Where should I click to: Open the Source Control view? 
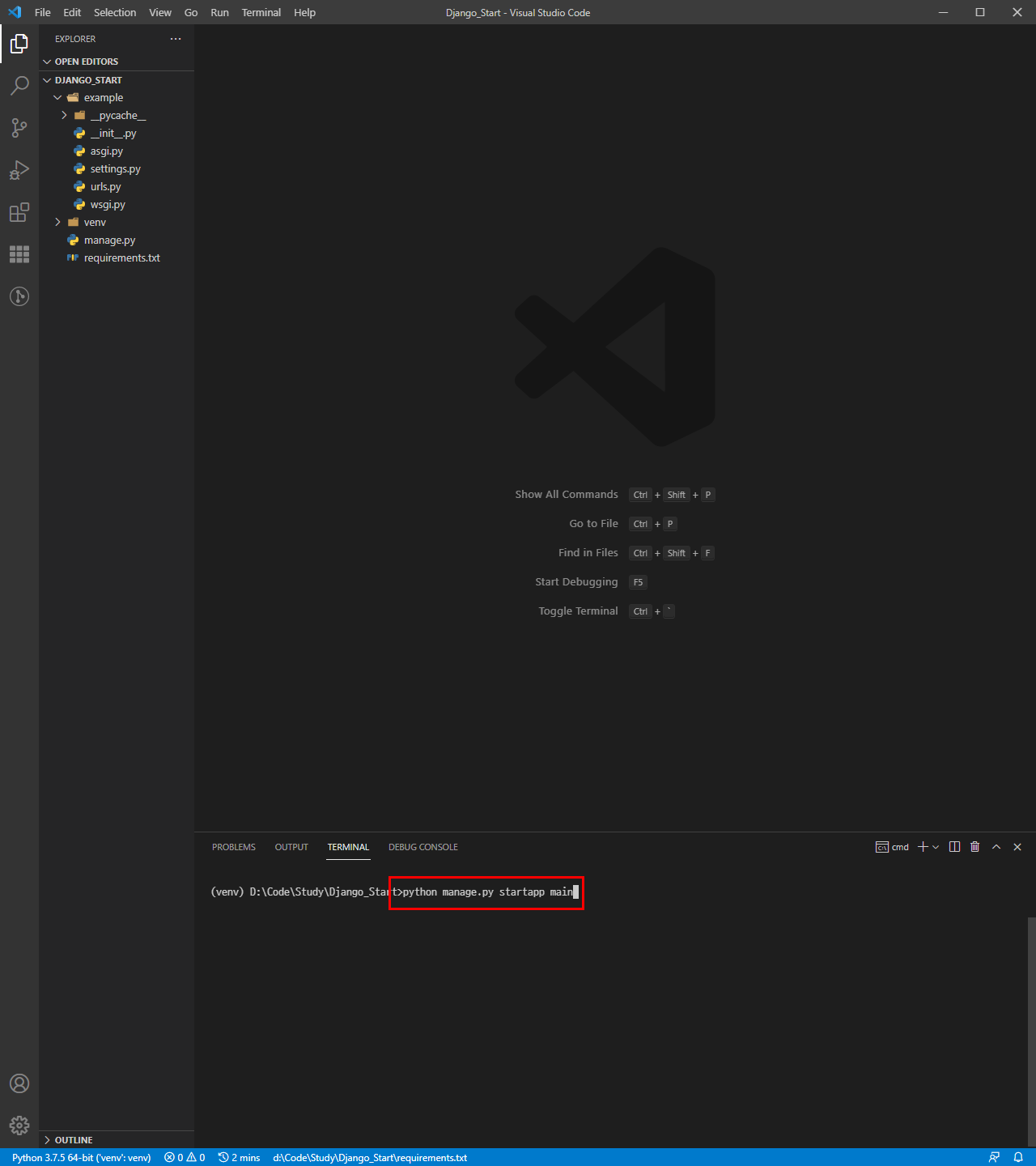(x=19, y=128)
